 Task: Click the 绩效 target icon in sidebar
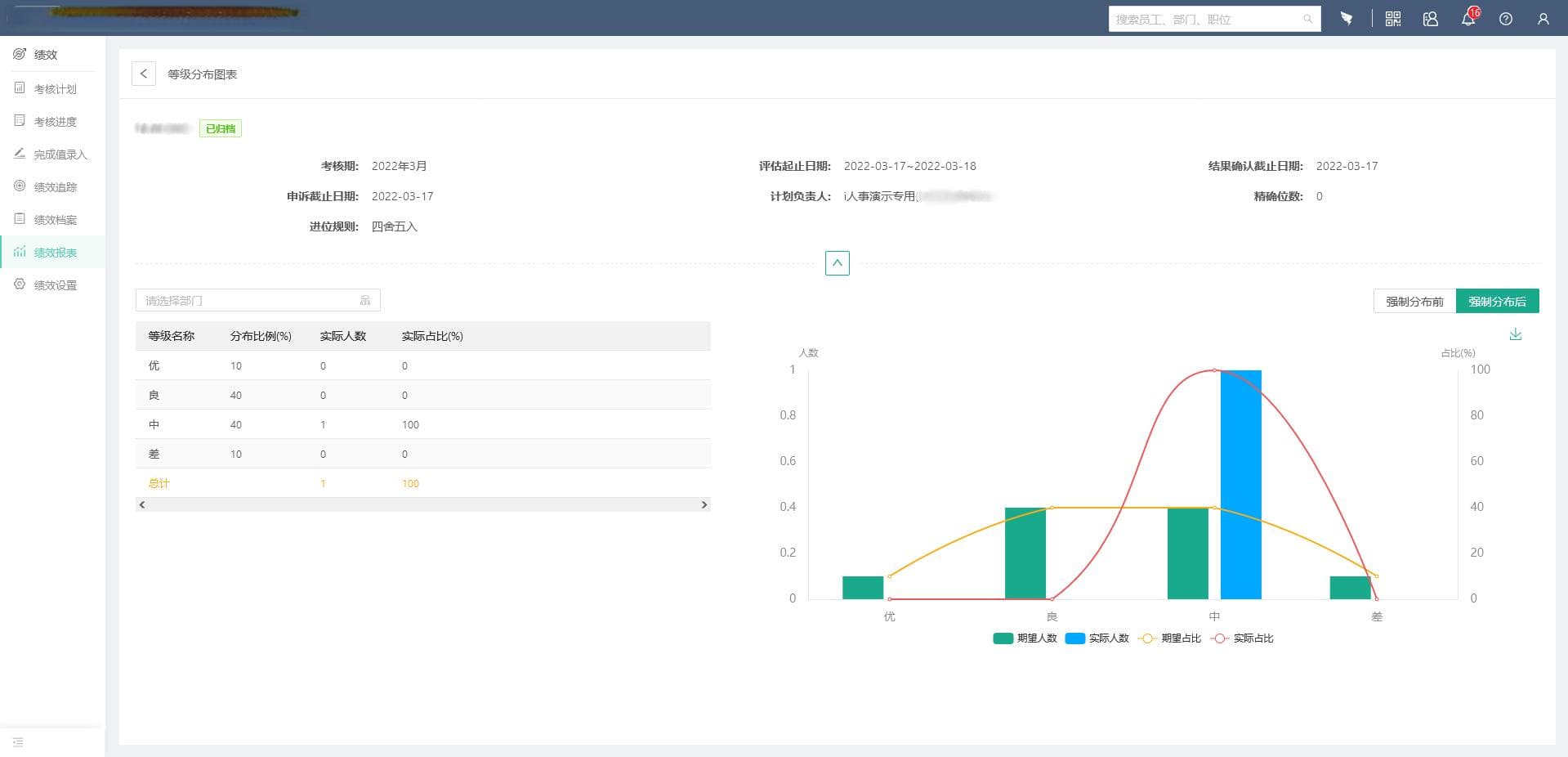(20, 54)
